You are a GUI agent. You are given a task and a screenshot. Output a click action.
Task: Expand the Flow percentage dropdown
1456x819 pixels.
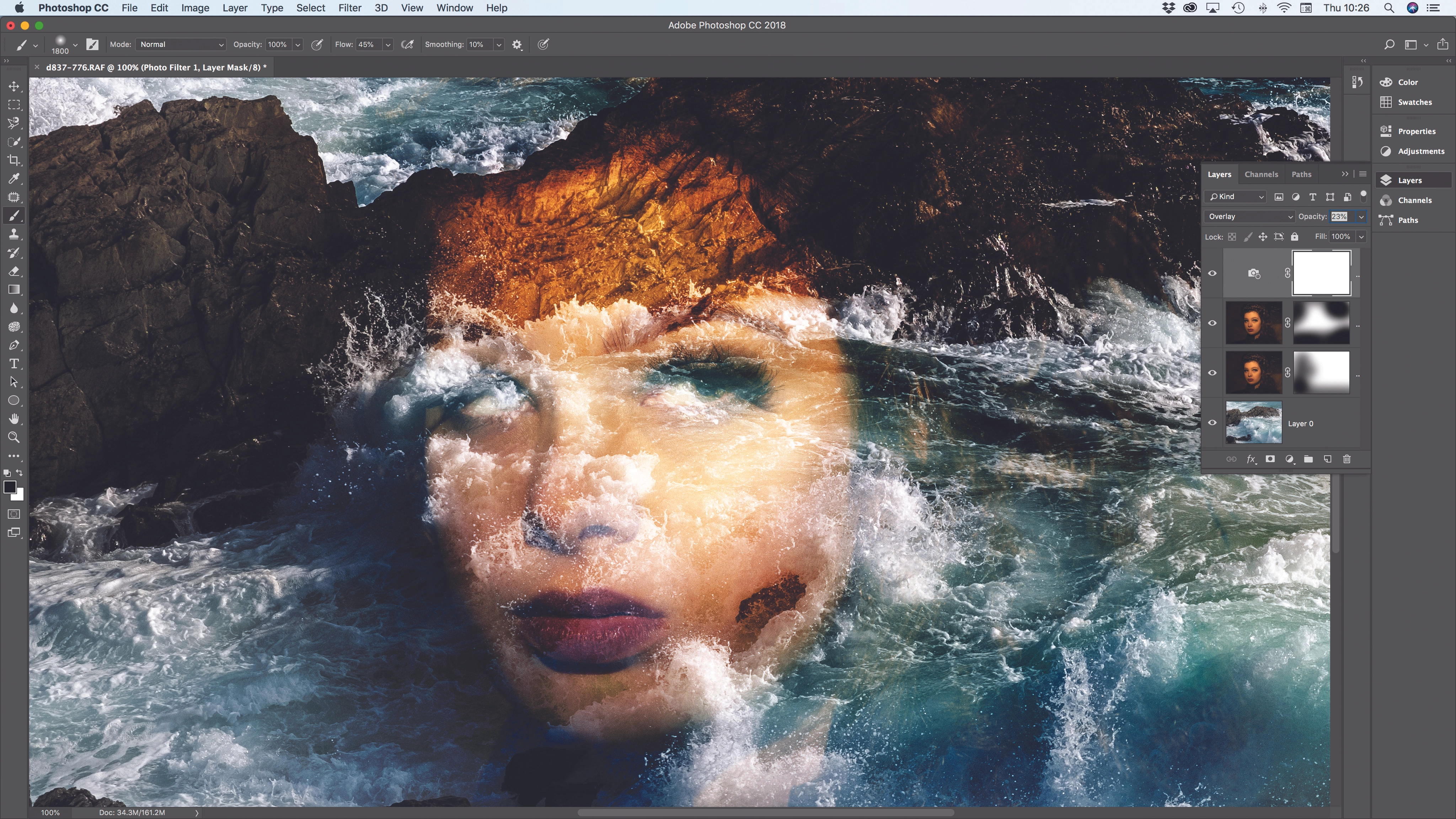(388, 45)
